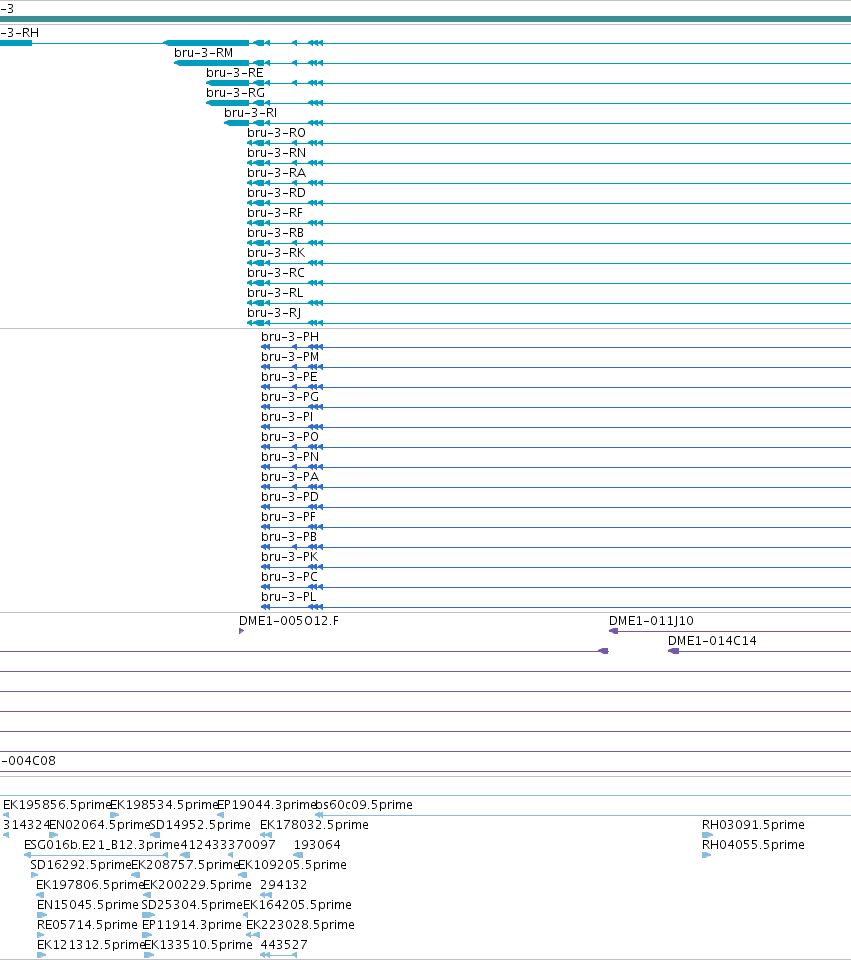The image size is (851, 960).
Task: Select the DME1-011J10 feature label
Action: (651, 621)
